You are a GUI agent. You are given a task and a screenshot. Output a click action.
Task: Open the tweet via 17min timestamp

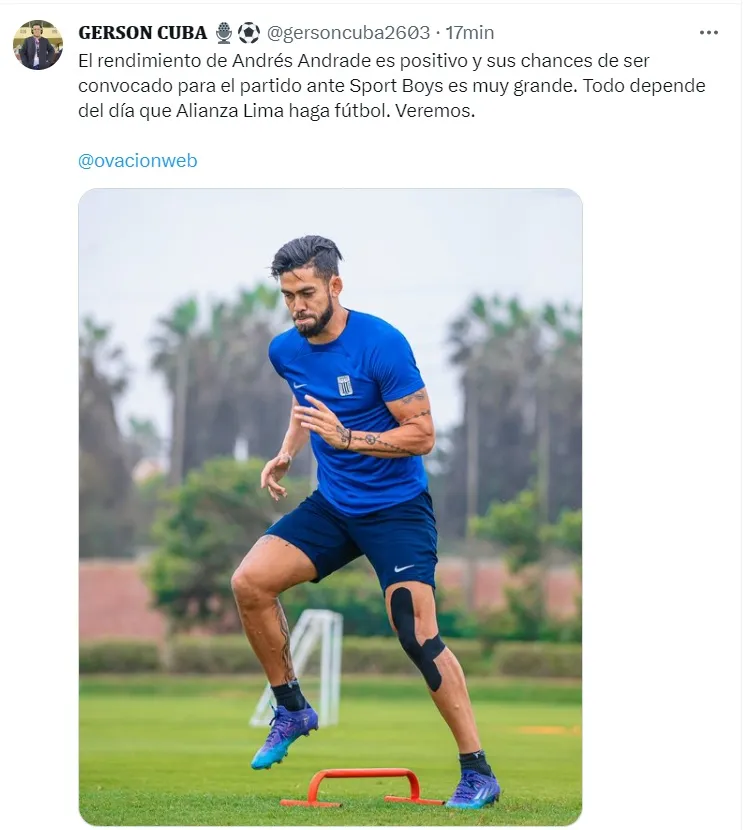click(469, 33)
